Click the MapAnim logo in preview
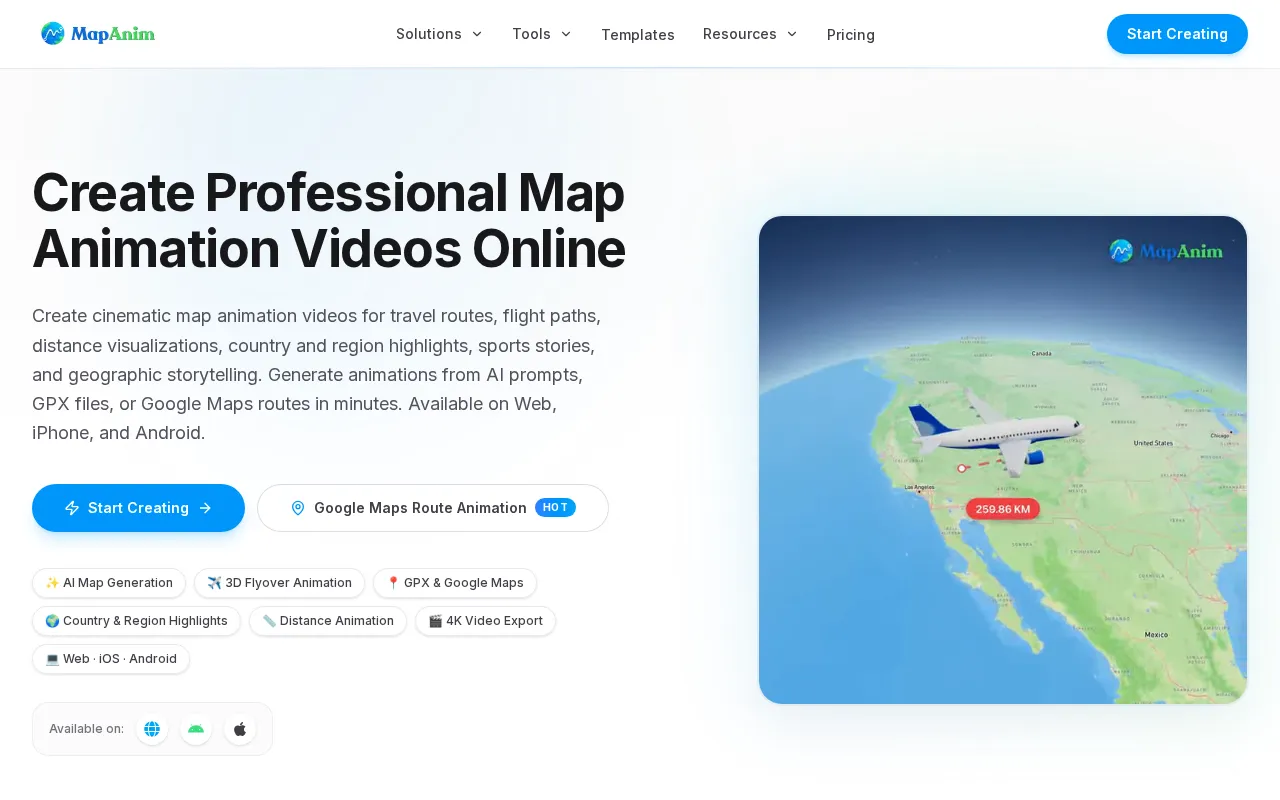This screenshot has height=800, width=1280. [1166, 251]
